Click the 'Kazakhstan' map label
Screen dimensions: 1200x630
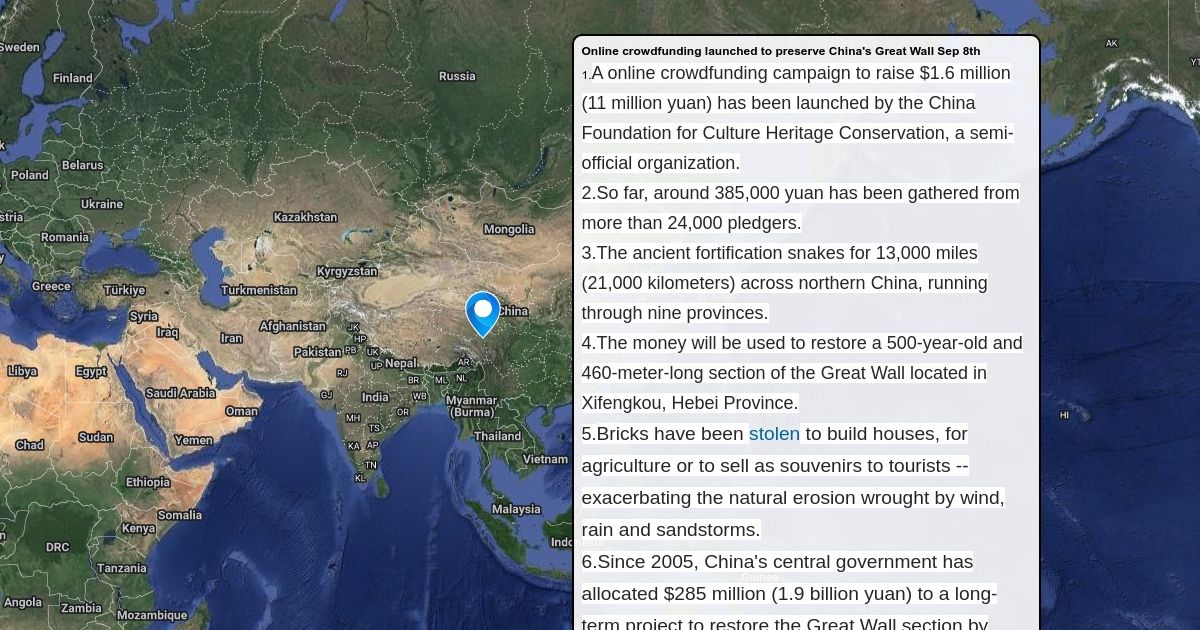click(305, 217)
